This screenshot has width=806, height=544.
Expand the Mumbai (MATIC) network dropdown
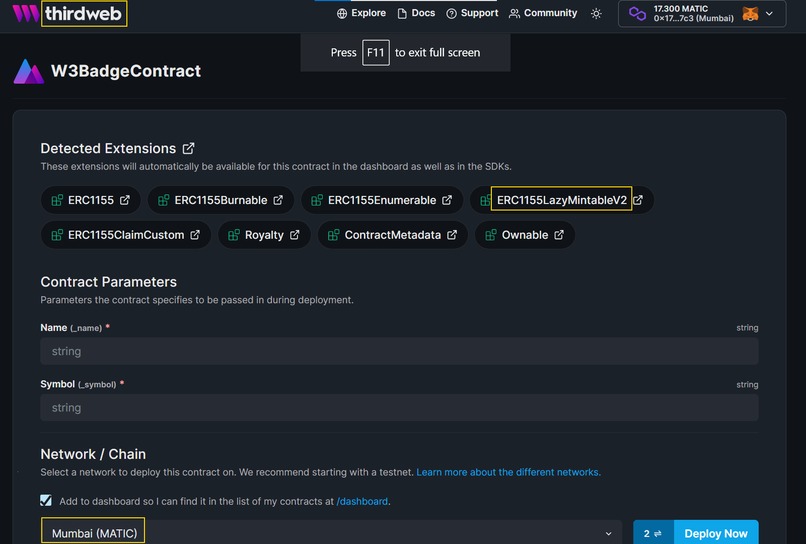pyautogui.click(x=332, y=533)
